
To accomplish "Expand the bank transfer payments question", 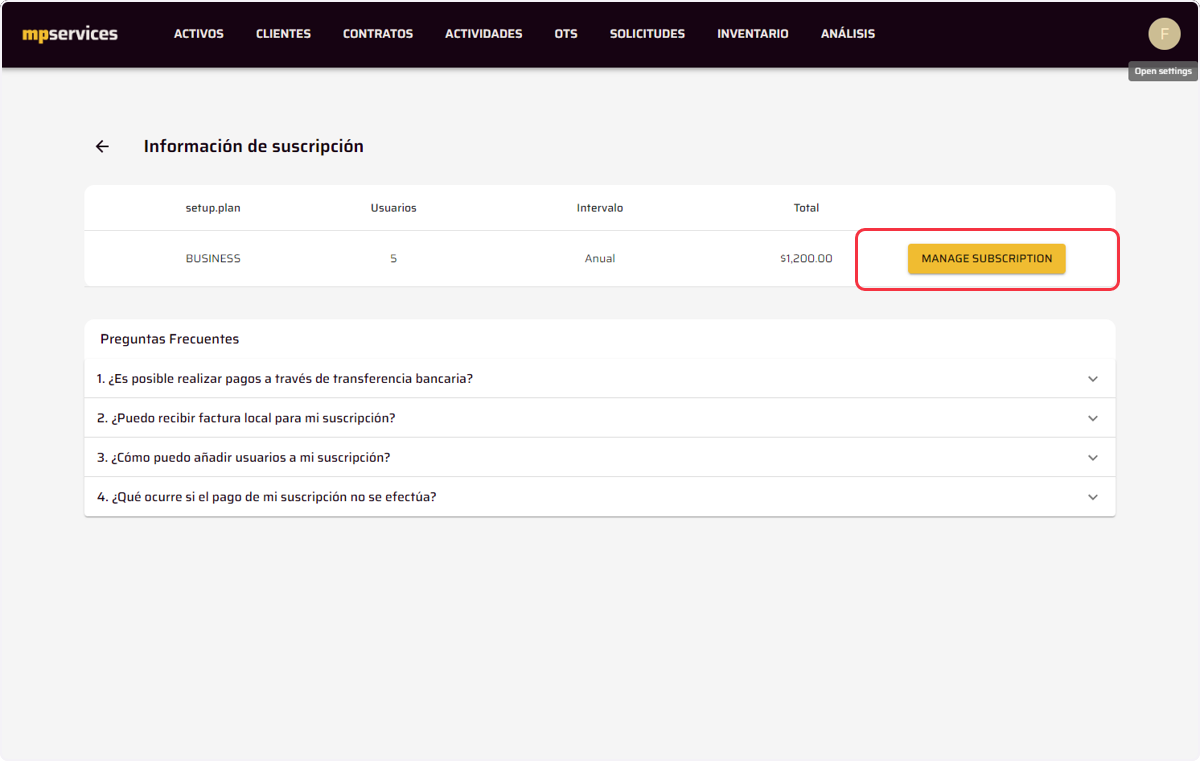I will point(599,379).
